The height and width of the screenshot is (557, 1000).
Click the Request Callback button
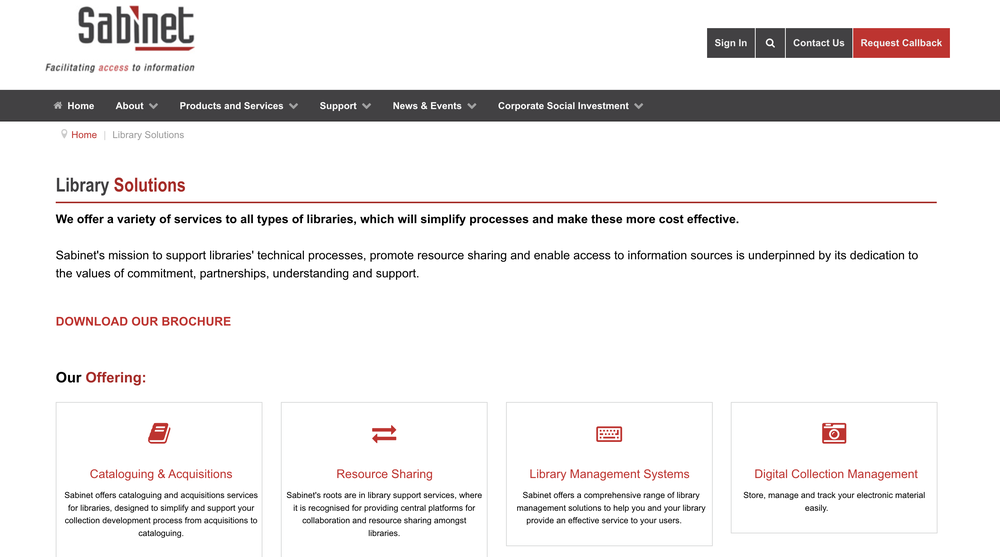[x=901, y=43]
